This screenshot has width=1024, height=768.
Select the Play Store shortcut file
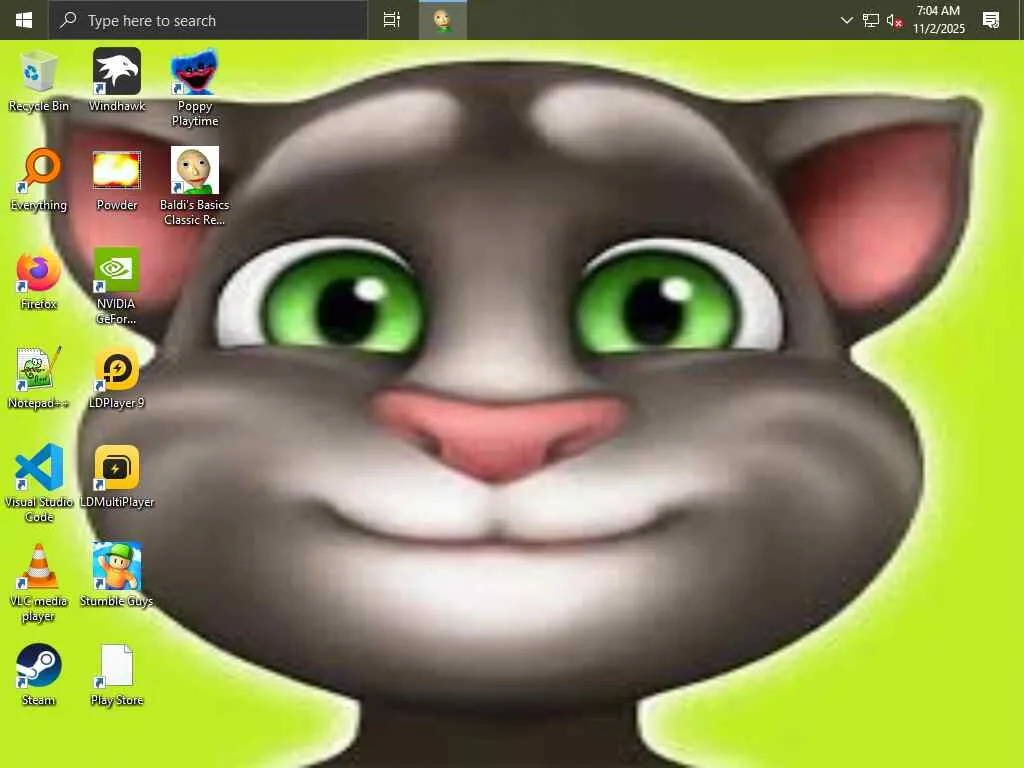pyautogui.click(x=116, y=675)
